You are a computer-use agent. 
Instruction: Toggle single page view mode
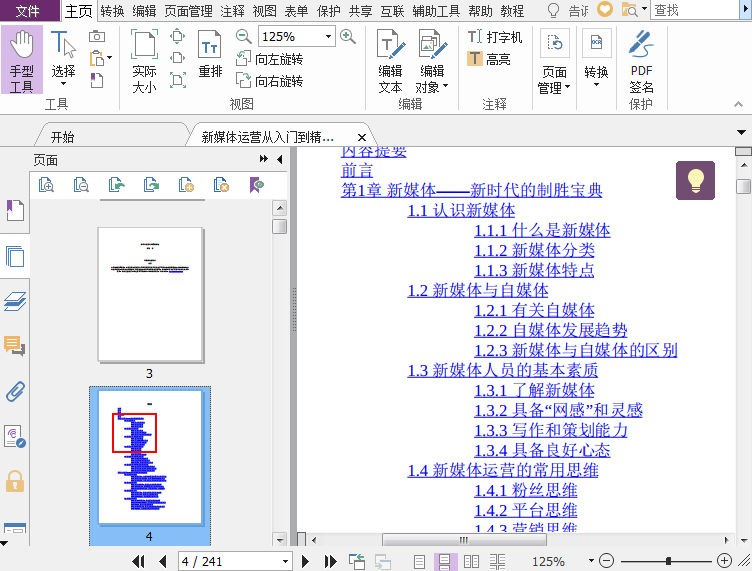click(x=419, y=561)
